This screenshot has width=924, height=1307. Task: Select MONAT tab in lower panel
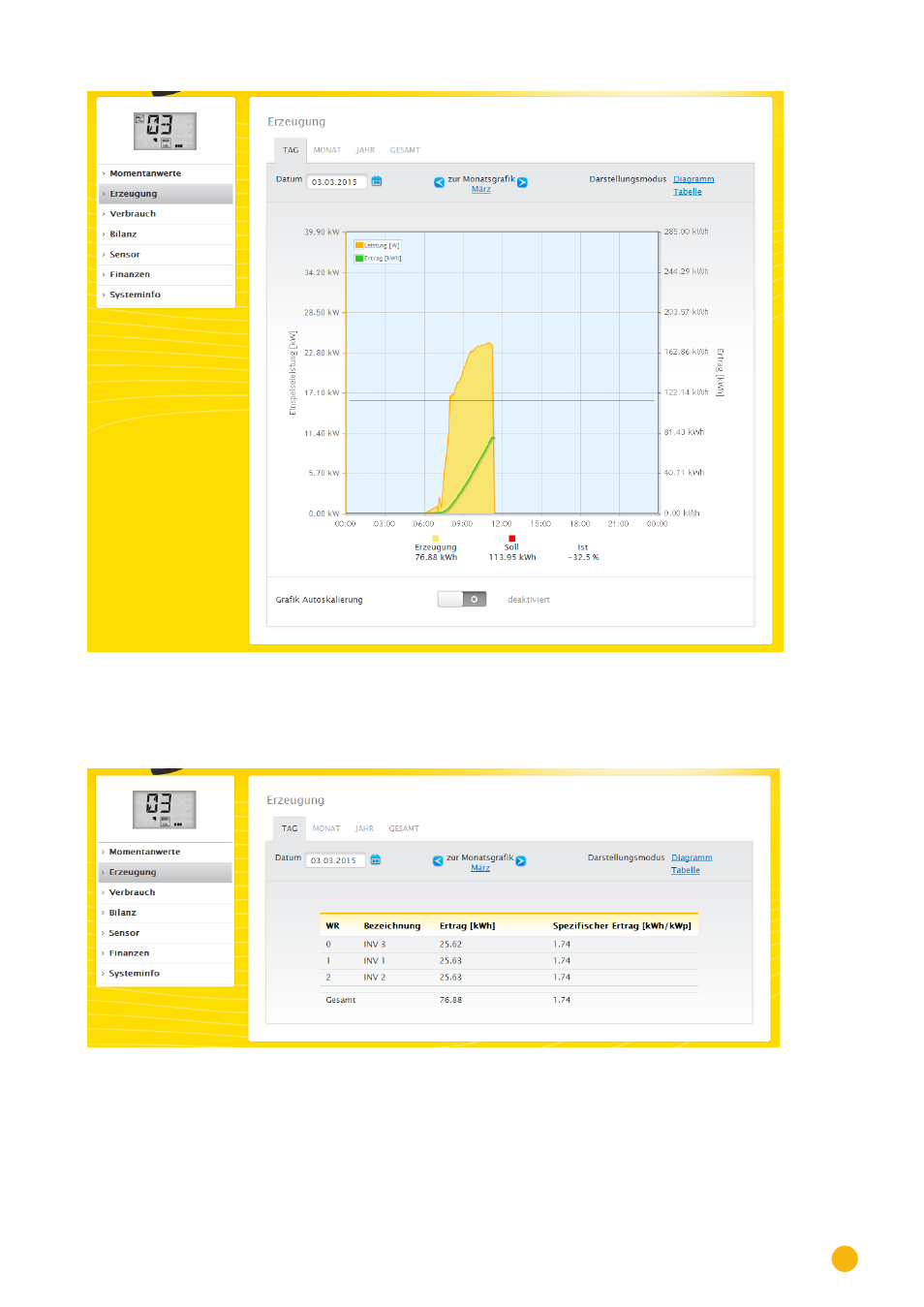pyautogui.click(x=326, y=828)
